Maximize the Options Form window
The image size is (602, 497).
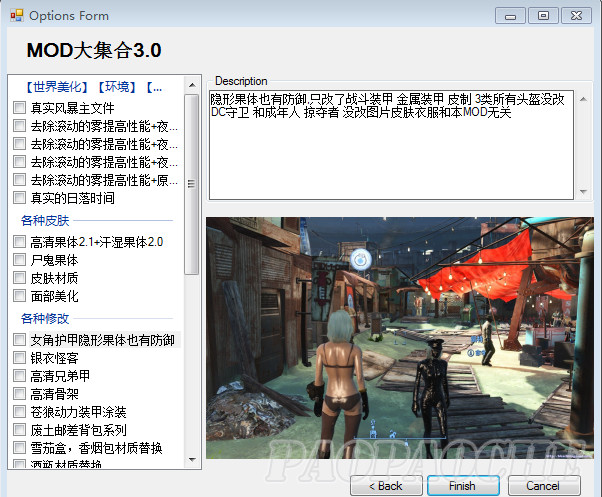(x=543, y=16)
